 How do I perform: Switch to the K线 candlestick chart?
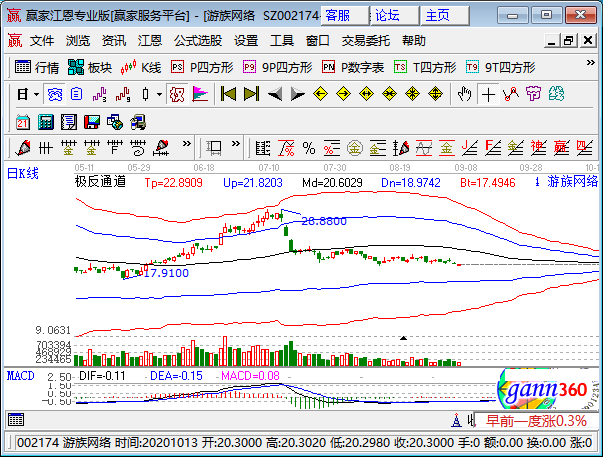140,67
